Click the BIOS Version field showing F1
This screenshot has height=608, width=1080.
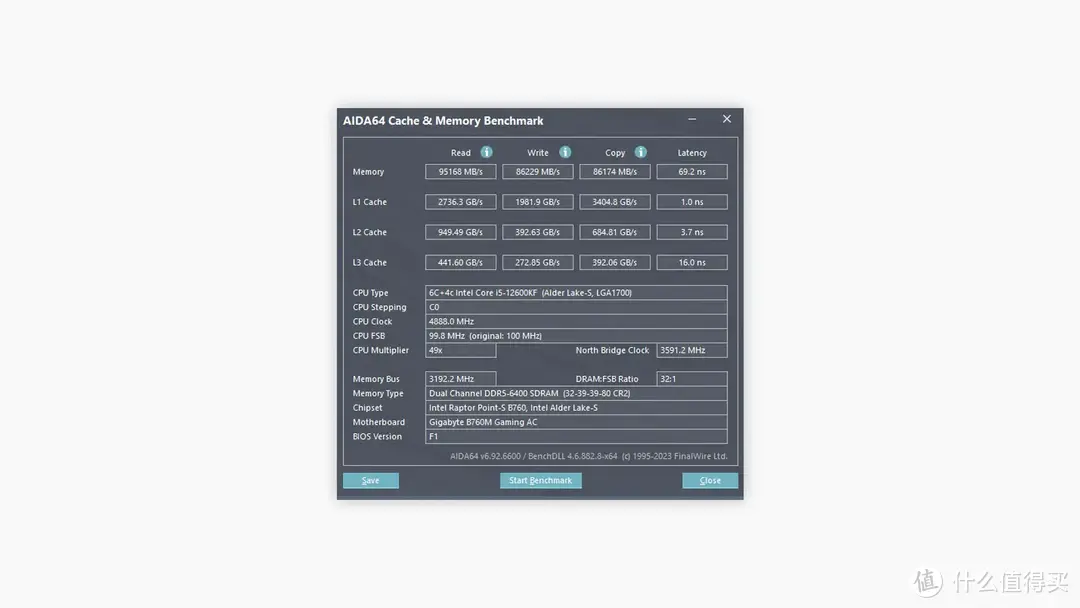click(576, 437)
